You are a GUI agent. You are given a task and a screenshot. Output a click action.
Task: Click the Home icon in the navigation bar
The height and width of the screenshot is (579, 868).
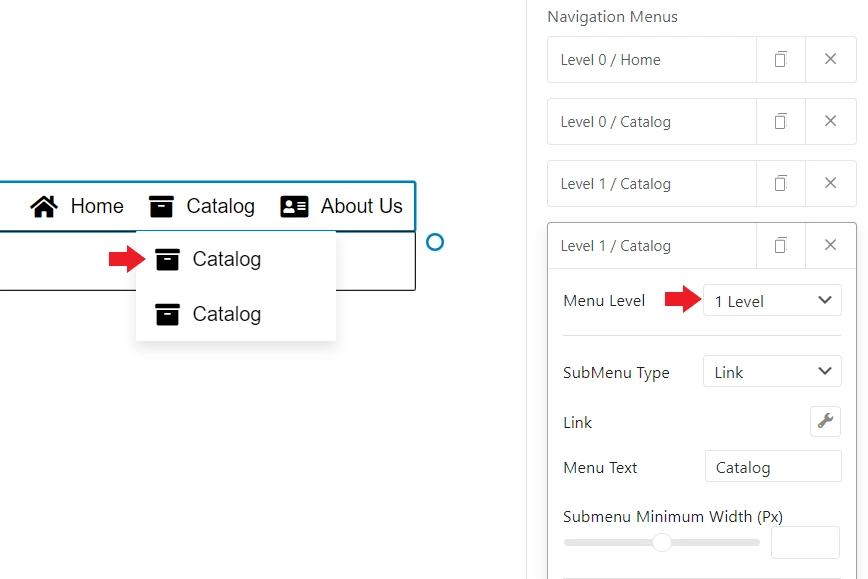click(44, 206)
